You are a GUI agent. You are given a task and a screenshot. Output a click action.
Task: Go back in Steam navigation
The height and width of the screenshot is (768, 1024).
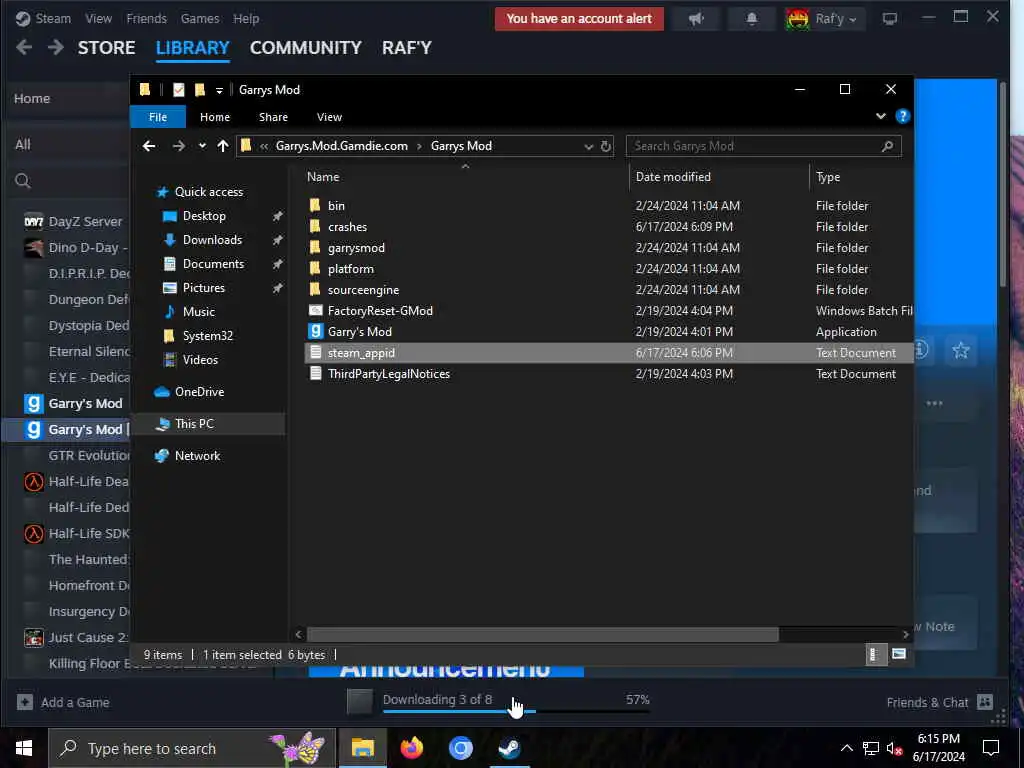tap(24, 48)
